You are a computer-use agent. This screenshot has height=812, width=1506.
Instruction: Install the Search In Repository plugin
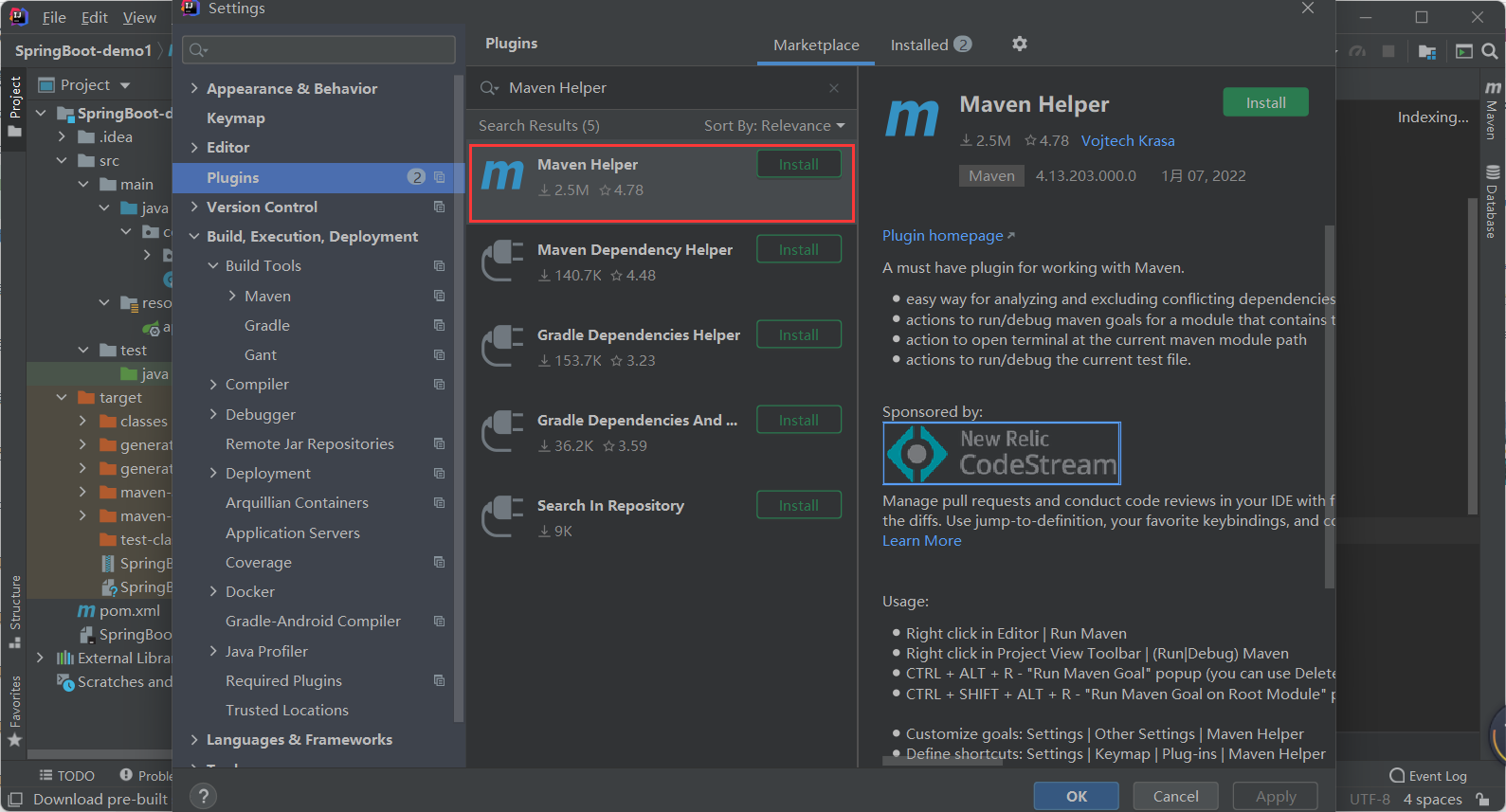tap(799, 505)
